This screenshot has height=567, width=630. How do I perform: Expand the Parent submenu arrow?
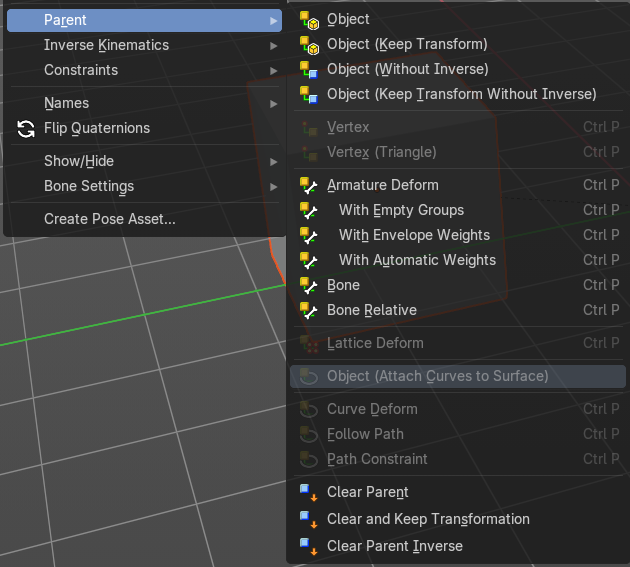pyautogui.click(x=274, y=20)
